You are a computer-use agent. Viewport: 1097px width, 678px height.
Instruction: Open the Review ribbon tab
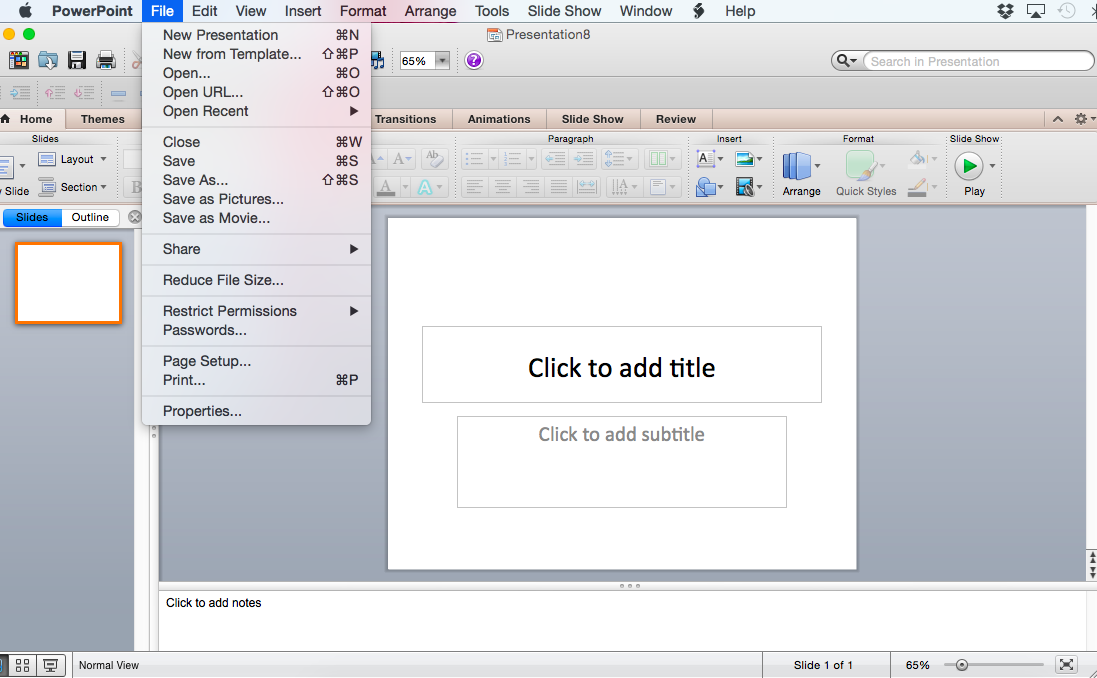tap(676, 119)
